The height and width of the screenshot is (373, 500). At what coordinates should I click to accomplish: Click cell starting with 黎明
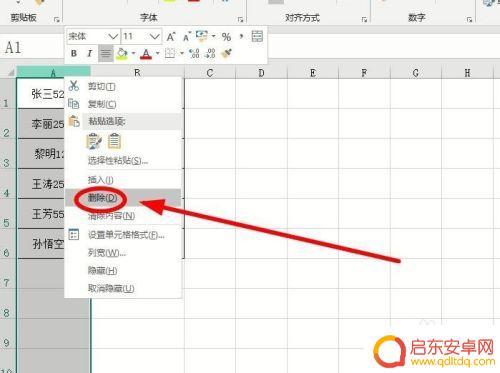click(40, 154)
